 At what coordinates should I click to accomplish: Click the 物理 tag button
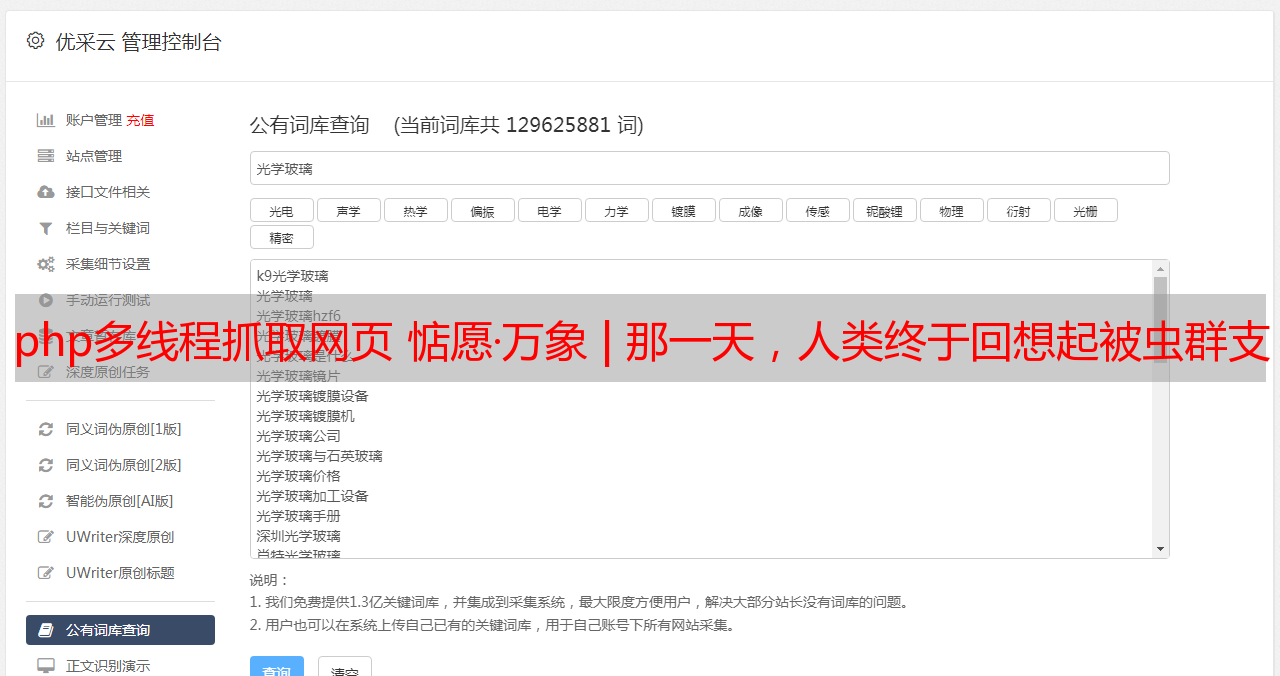(951, 210)
